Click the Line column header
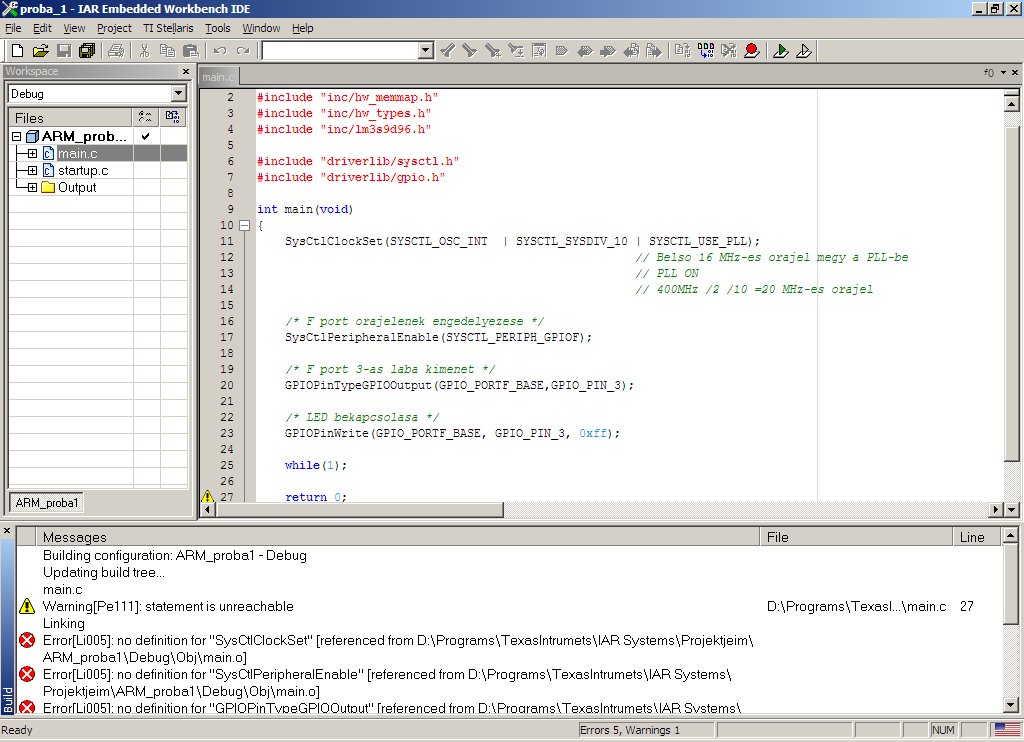Viewport: 1024px width, 742px height. click(976, 537)
